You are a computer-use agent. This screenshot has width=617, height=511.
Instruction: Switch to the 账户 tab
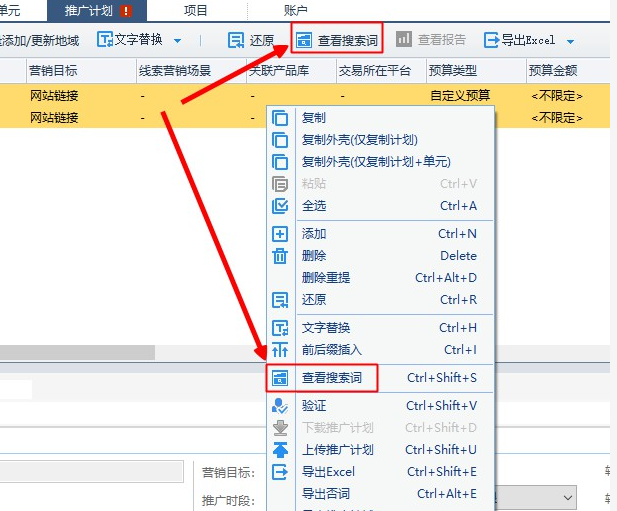click(296, 11)
